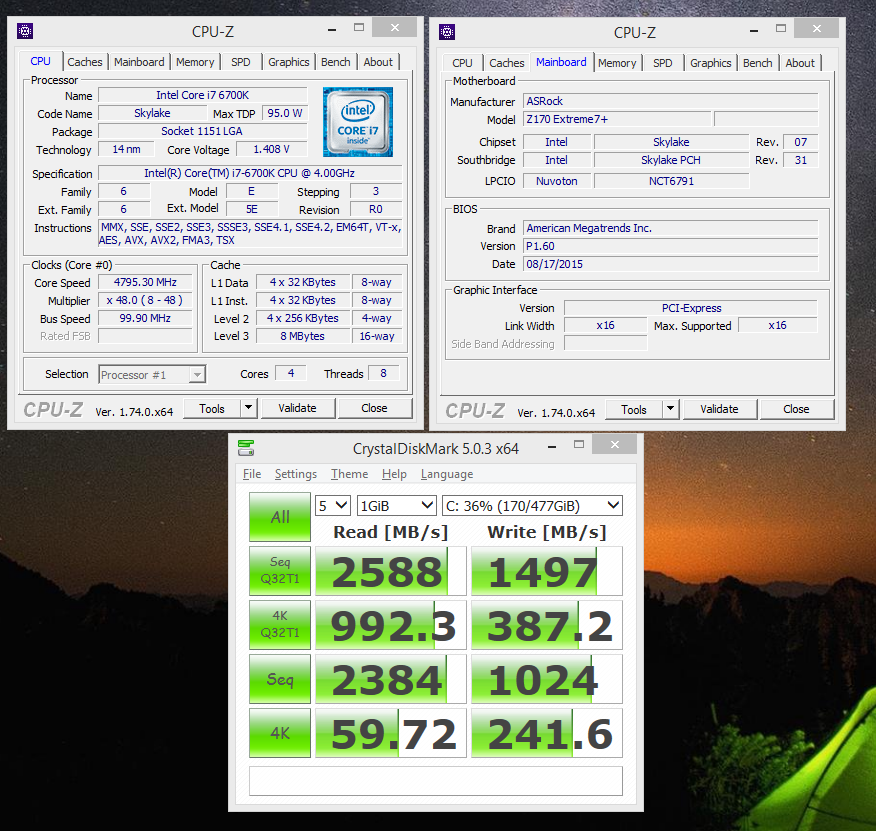Click Close button in right CPU-Z window
The width and height of the screenshot is (876, 831).
pos(797,409)
